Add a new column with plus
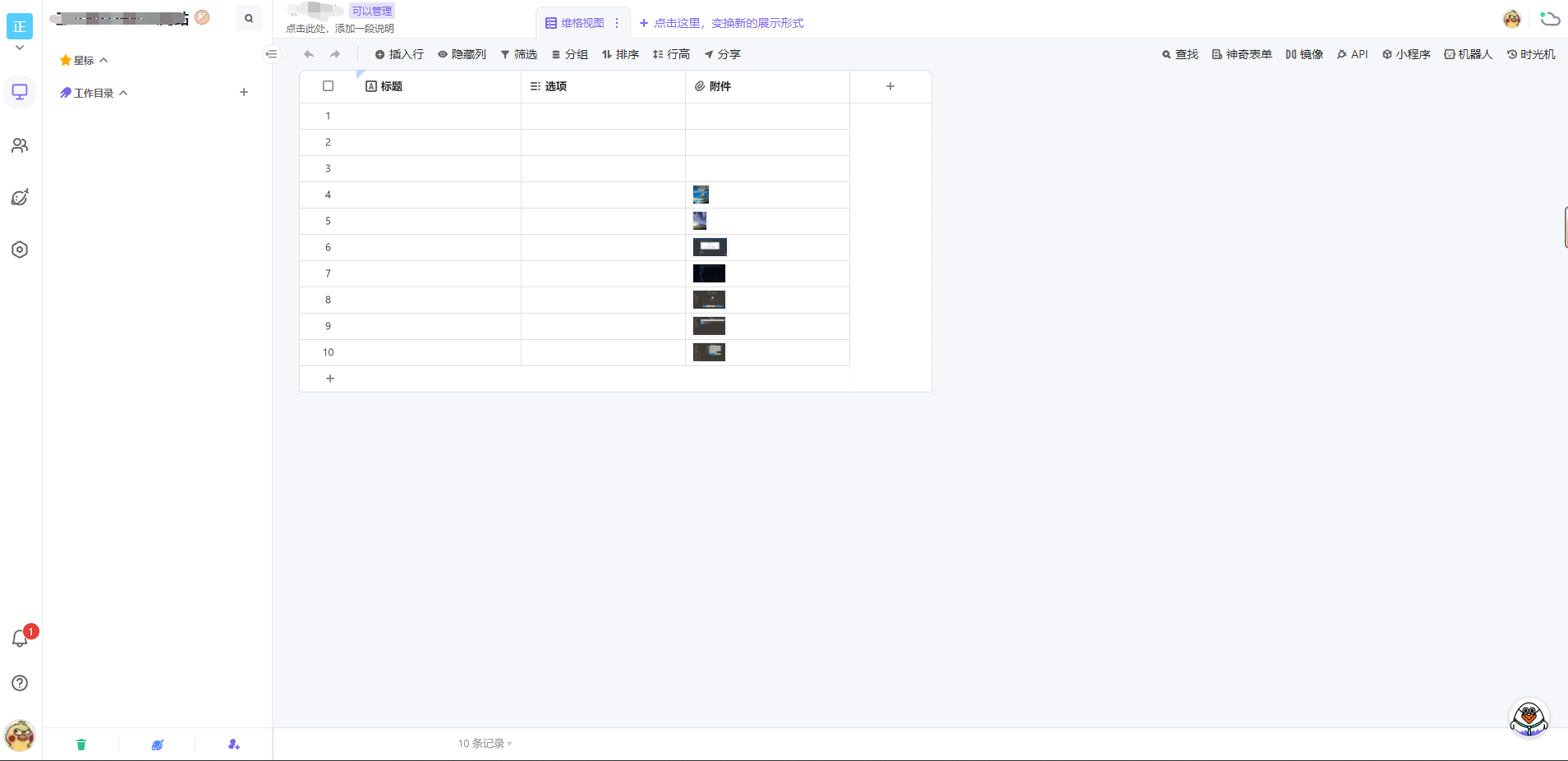The width and height of the screenshot is (1568, 761). point(890,86)
